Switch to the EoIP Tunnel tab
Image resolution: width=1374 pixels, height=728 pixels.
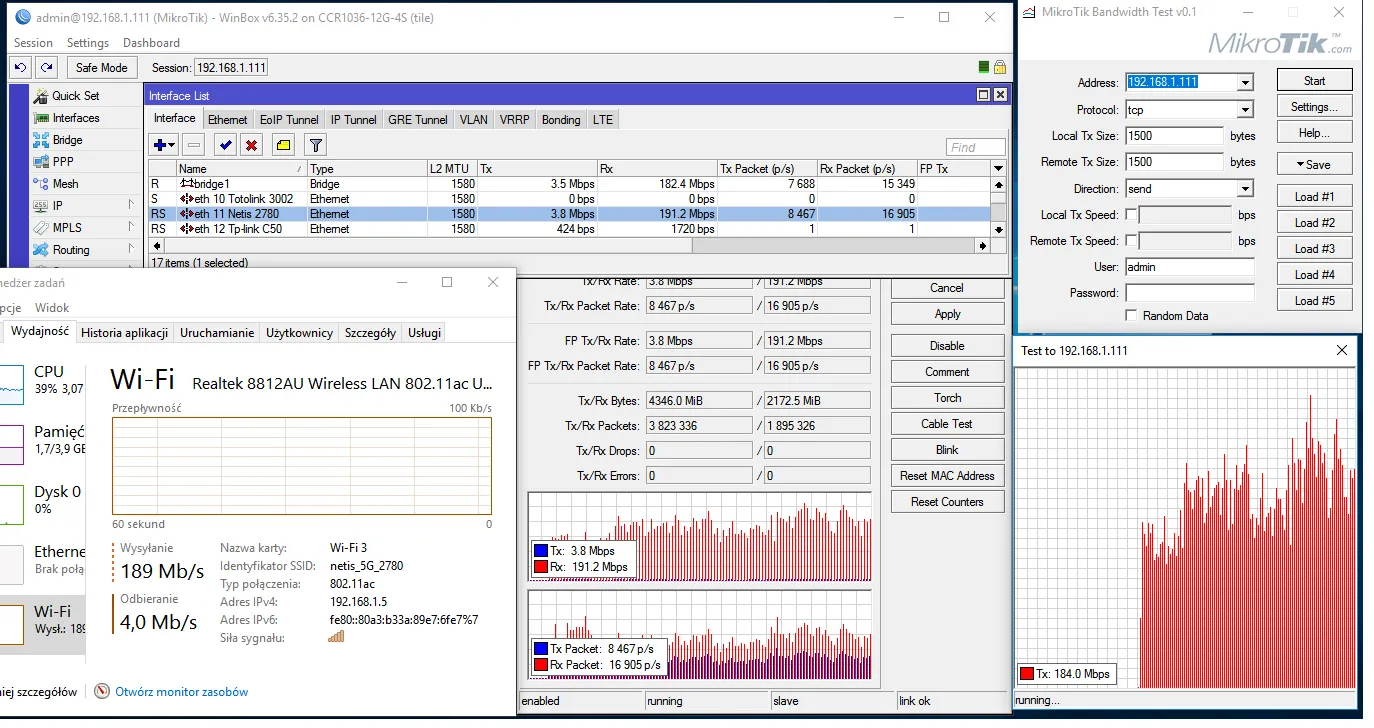[x=289, y=119]
